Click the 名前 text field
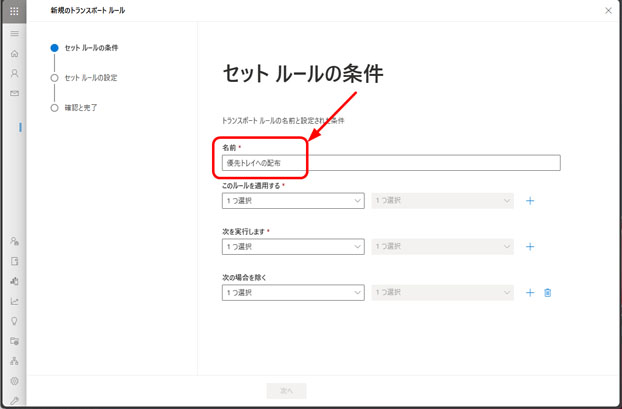The height and width of the screenshot is (409, 622). tap(391, 163)
